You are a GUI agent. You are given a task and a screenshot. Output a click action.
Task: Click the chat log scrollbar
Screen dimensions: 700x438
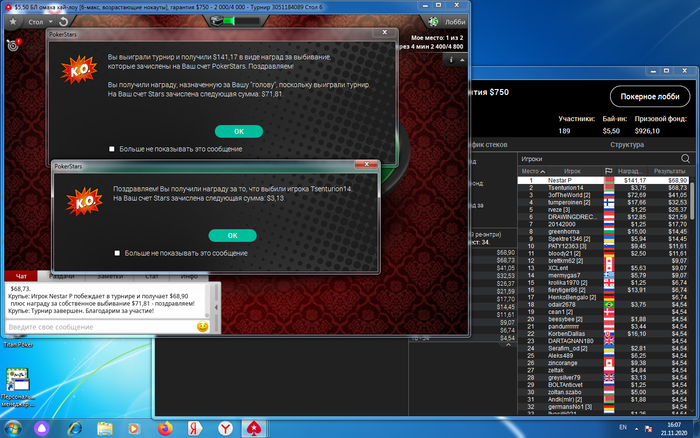[209, 300]
